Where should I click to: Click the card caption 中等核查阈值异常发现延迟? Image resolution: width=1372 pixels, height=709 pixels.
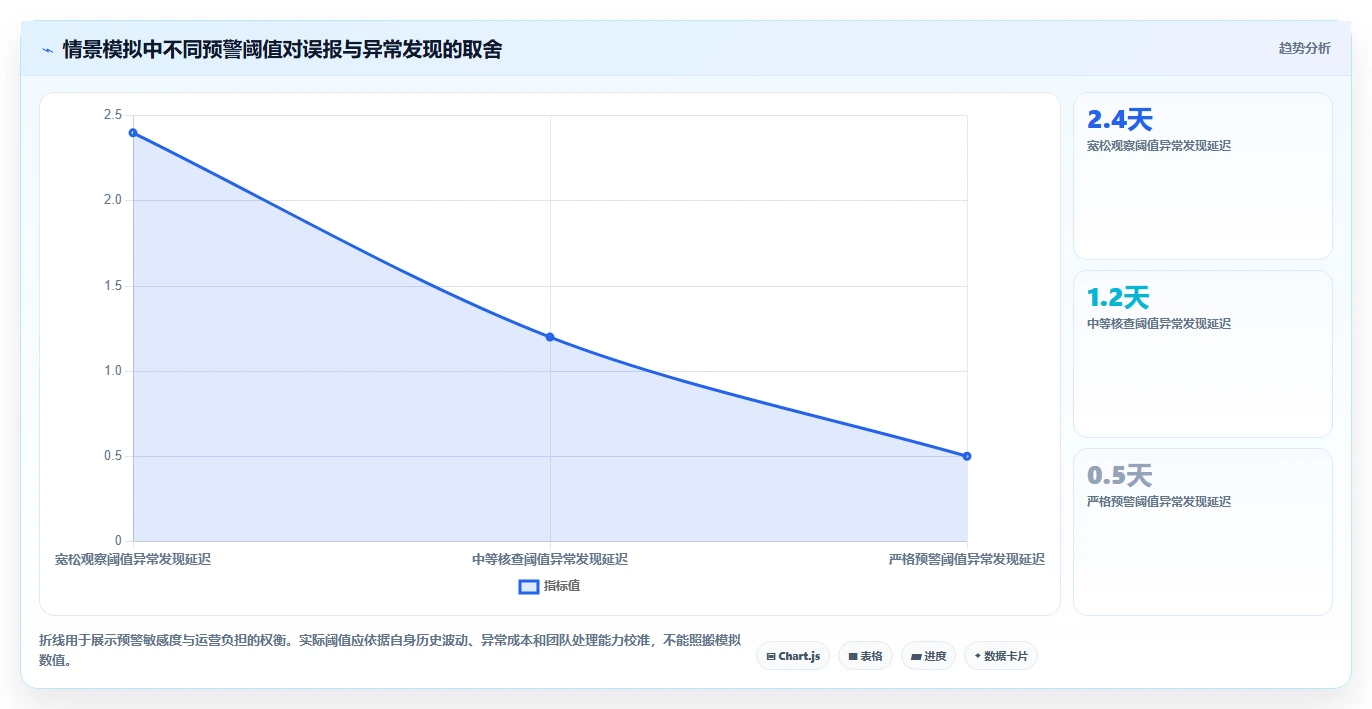[1159, 324]
